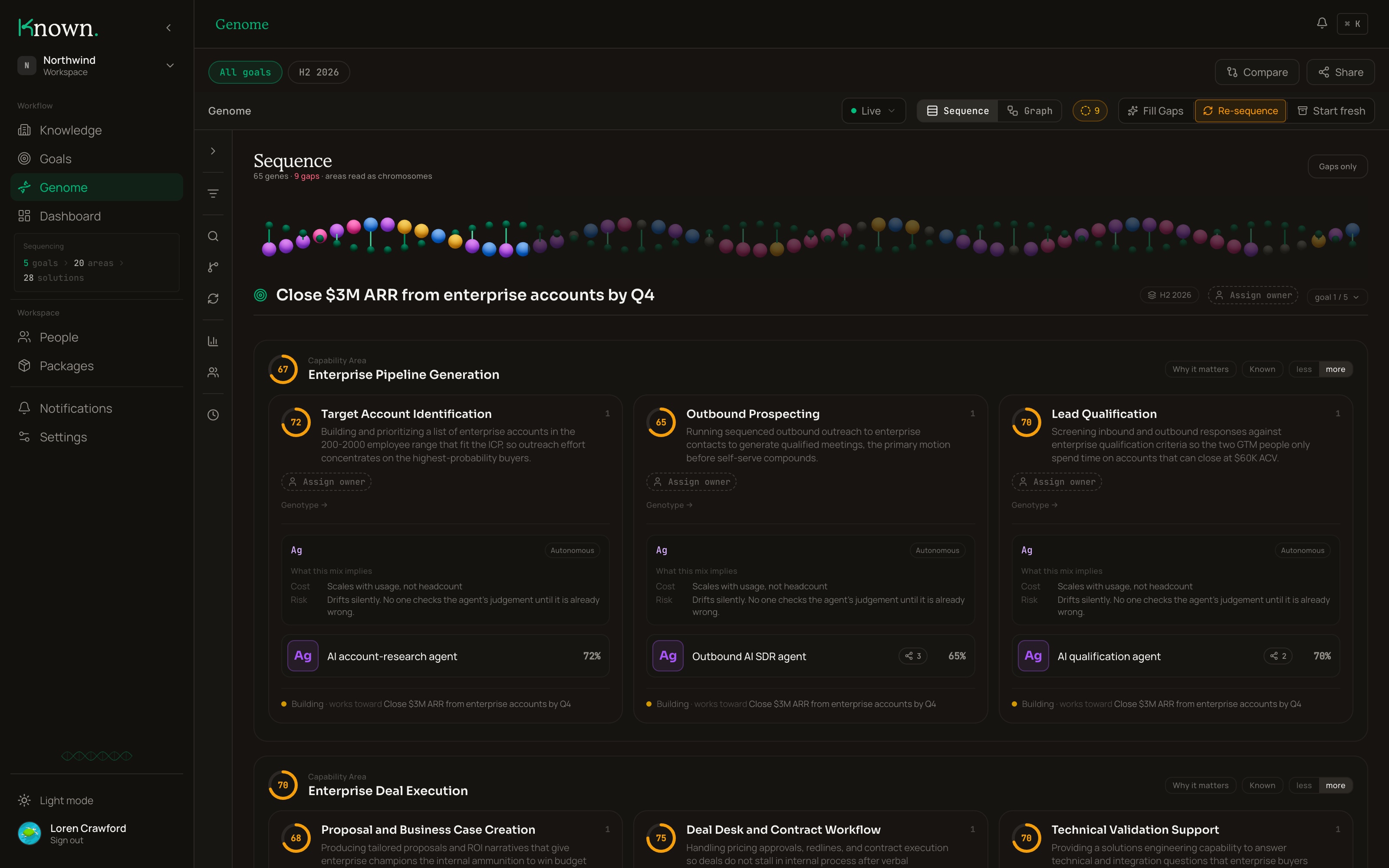Select the All goals tab
1389x868 pixels.
tap(245, 72)
